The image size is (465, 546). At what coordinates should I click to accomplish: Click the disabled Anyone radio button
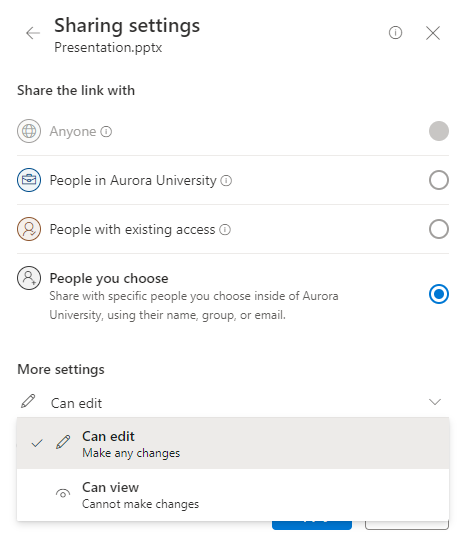(x=439, y=131)
